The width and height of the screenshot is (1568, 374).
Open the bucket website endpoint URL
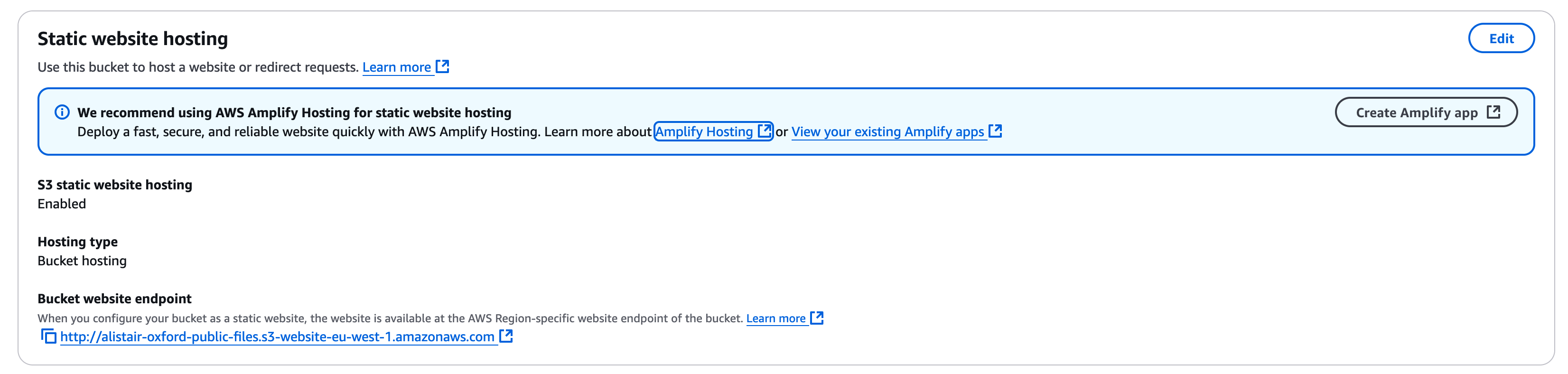pos(277,336)
